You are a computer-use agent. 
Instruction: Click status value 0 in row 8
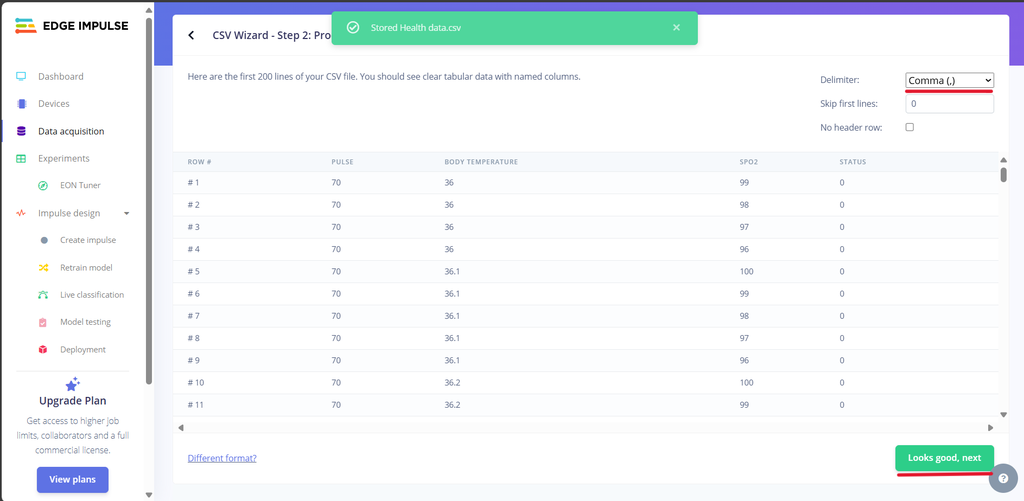[x=842, y=338]
